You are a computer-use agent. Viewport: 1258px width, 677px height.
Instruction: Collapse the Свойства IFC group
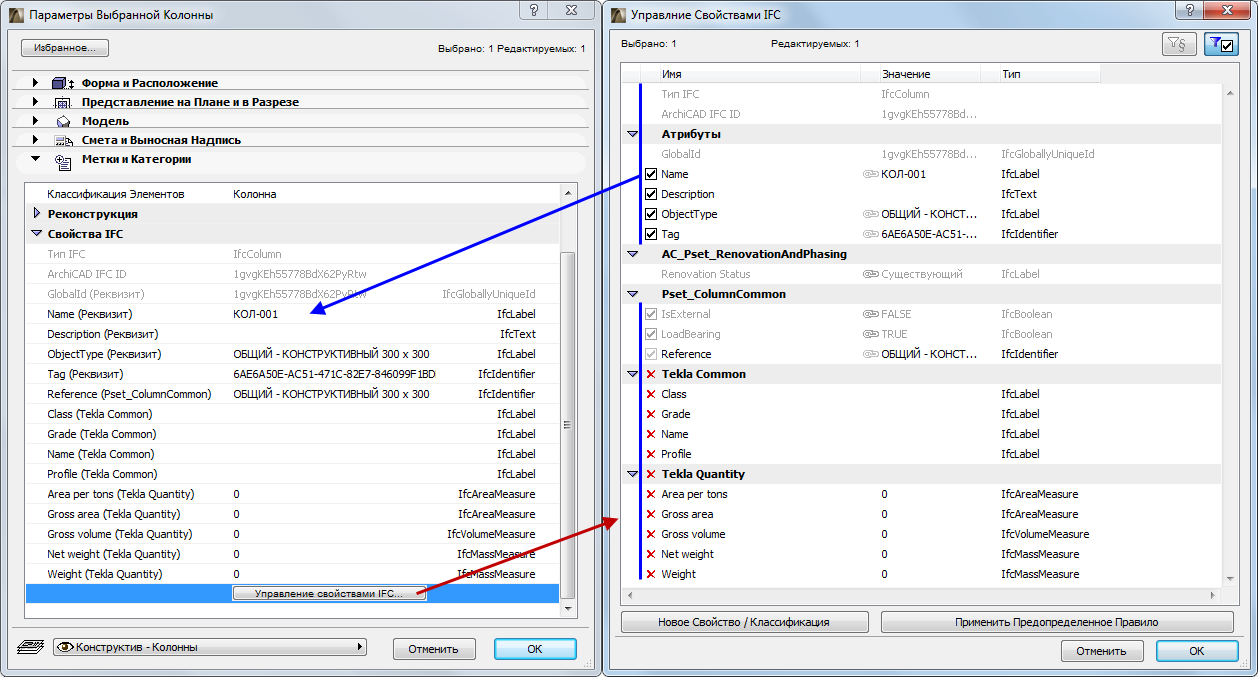click(37, 233)
